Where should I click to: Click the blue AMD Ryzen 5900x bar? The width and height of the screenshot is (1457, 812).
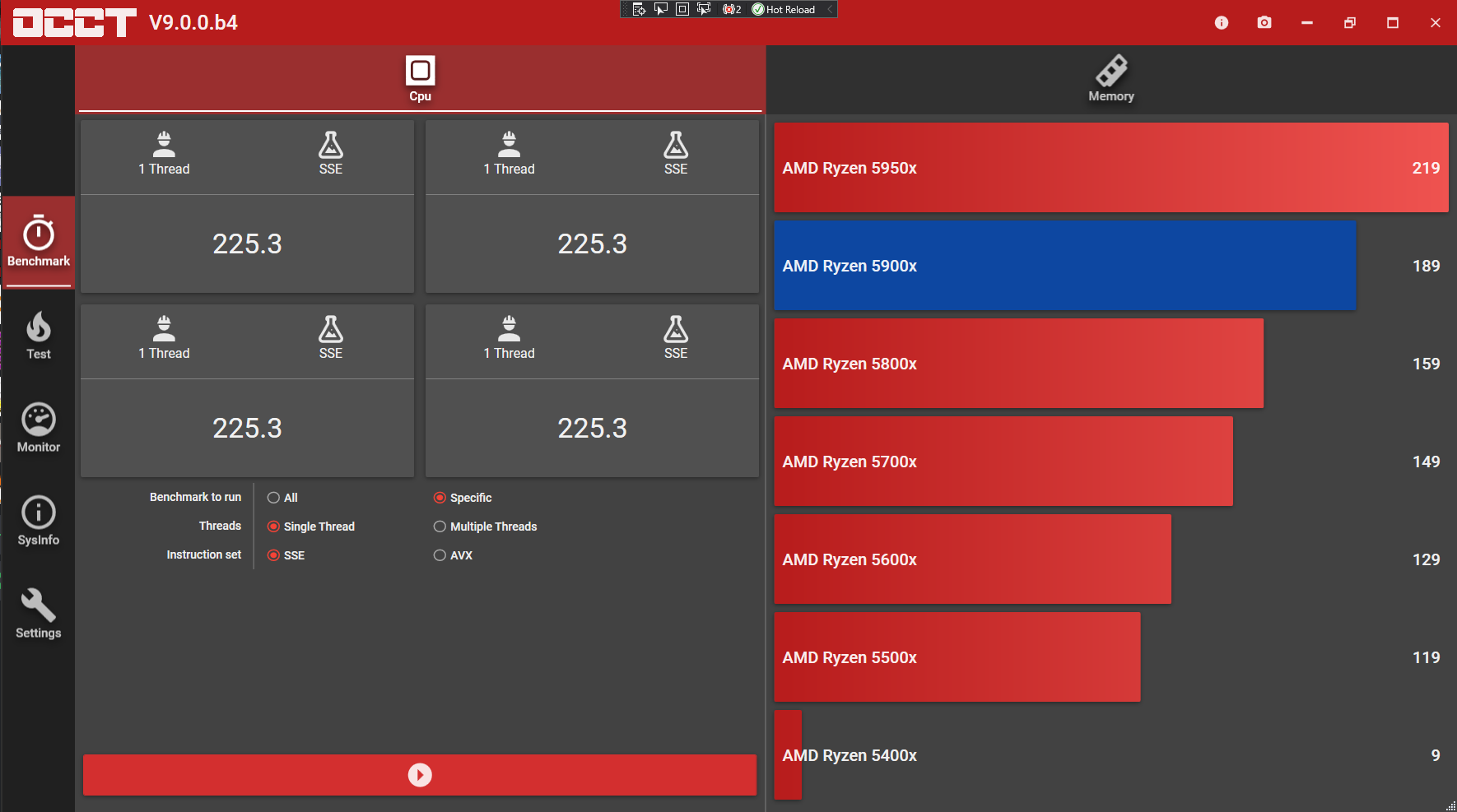pyautogui.click(x=1064, y=266)
